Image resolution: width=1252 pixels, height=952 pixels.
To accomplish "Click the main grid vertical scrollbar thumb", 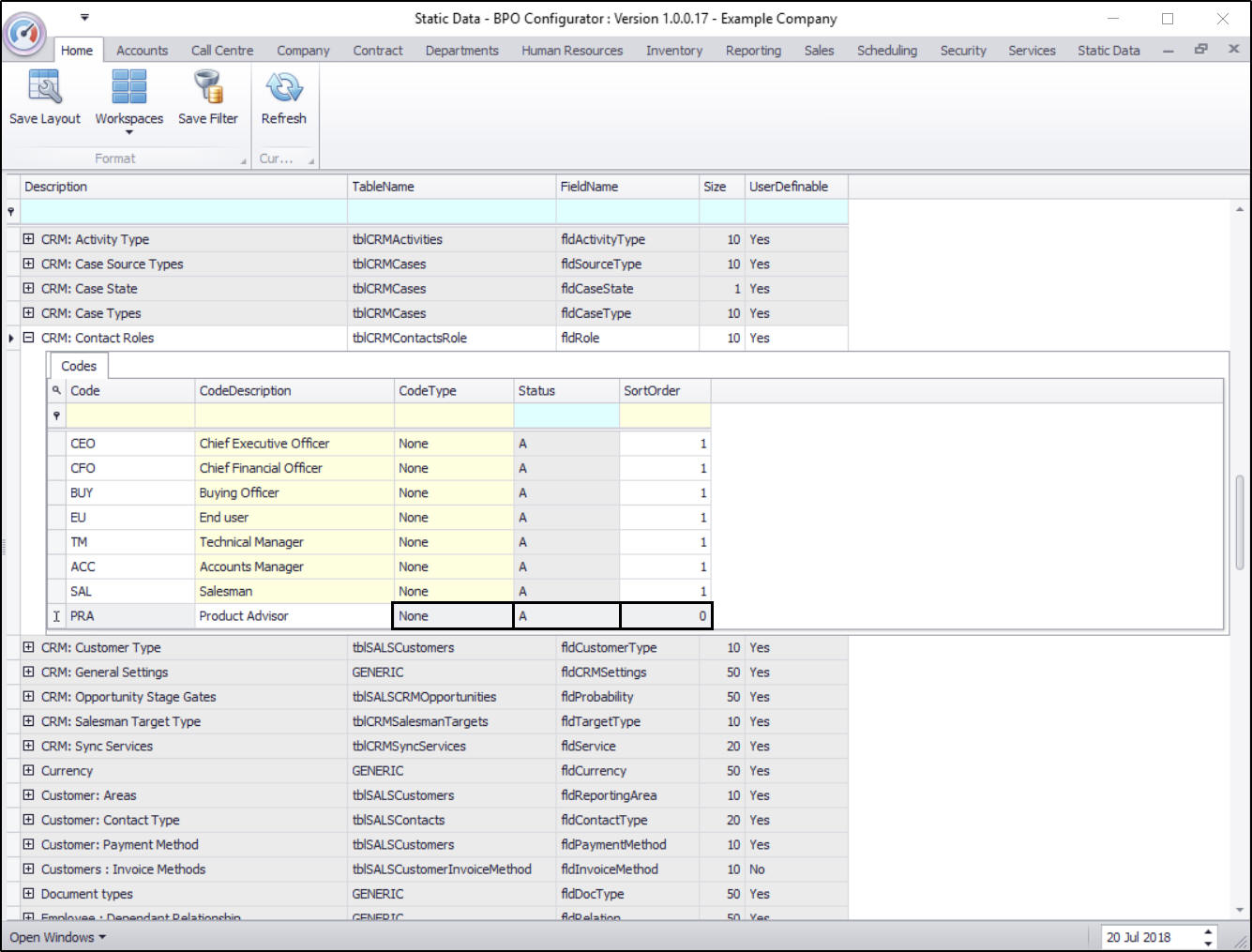I will [1240, 521].
